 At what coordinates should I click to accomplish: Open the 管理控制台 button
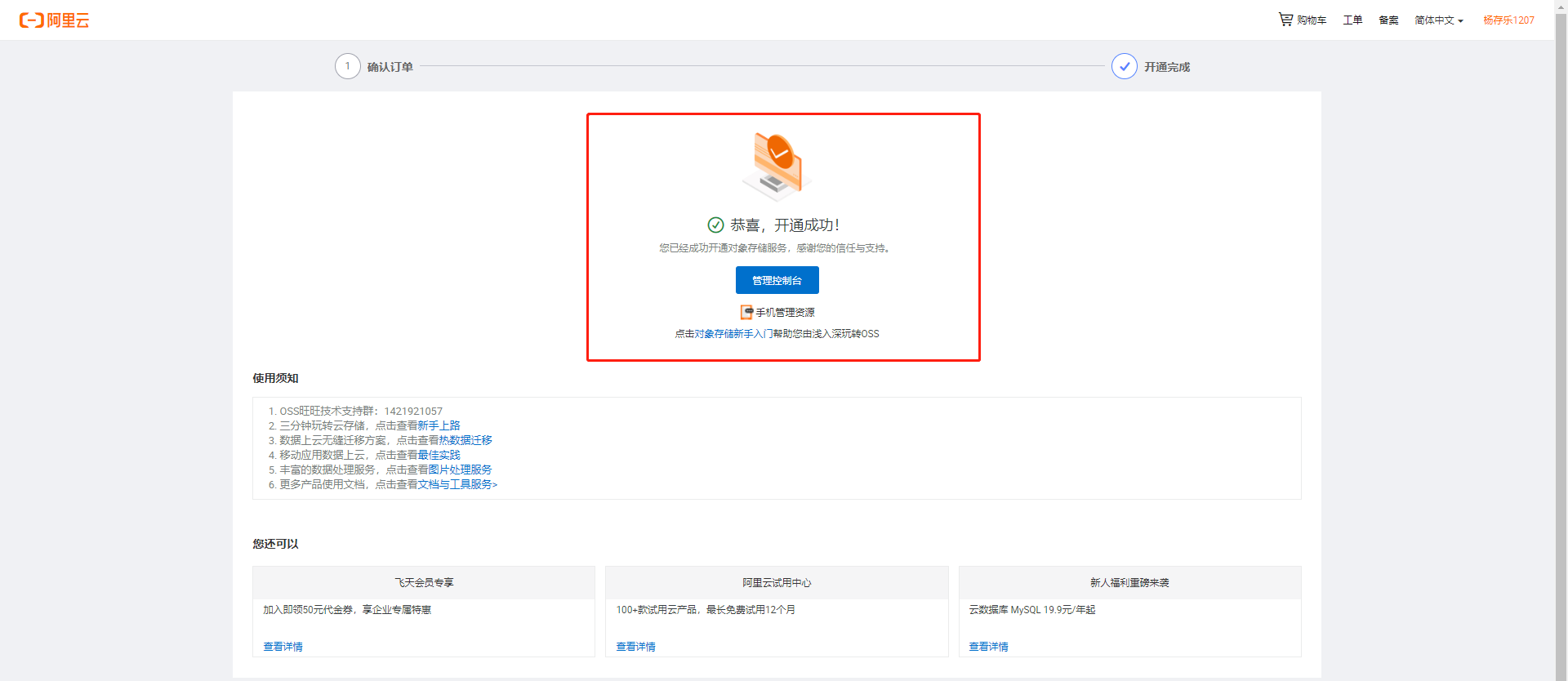(777, 280)
